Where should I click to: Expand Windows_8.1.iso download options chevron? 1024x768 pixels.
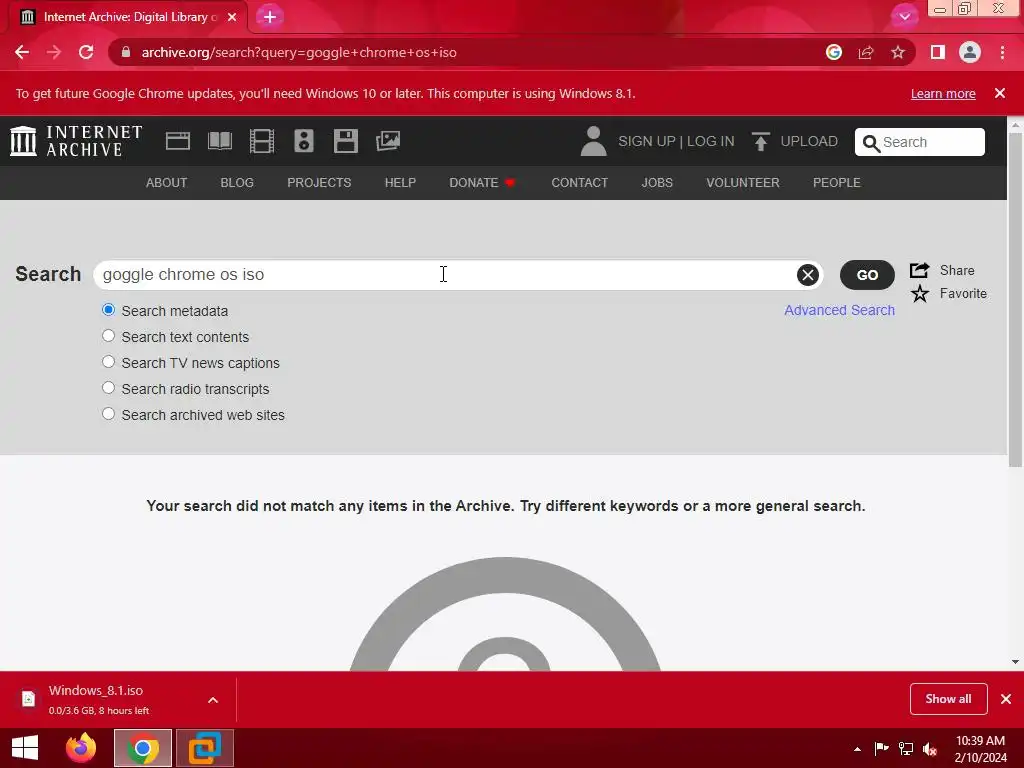click(213, 700)
